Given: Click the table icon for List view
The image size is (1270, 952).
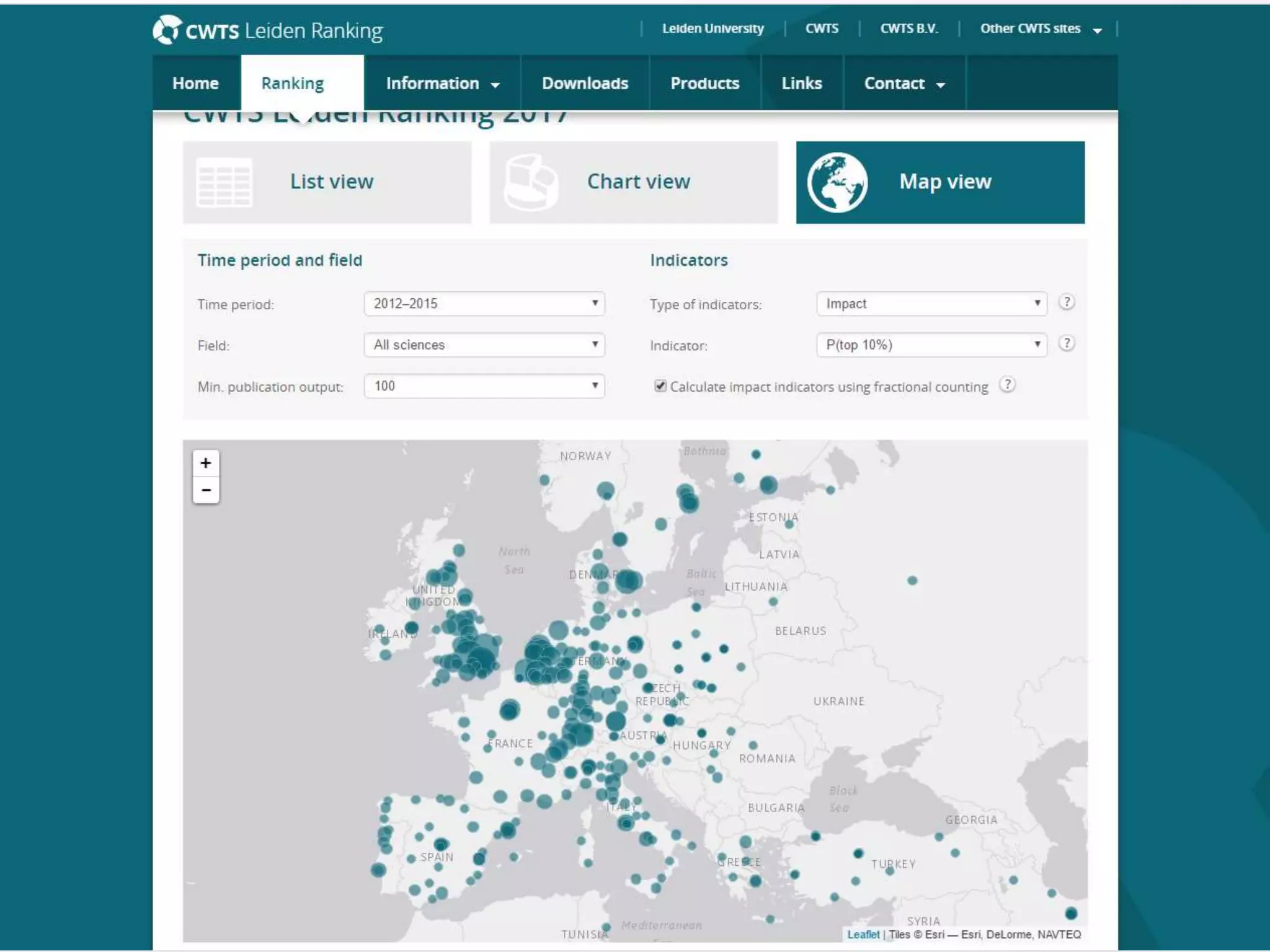Looking at the screenshot, I should (x=224, y=182).
